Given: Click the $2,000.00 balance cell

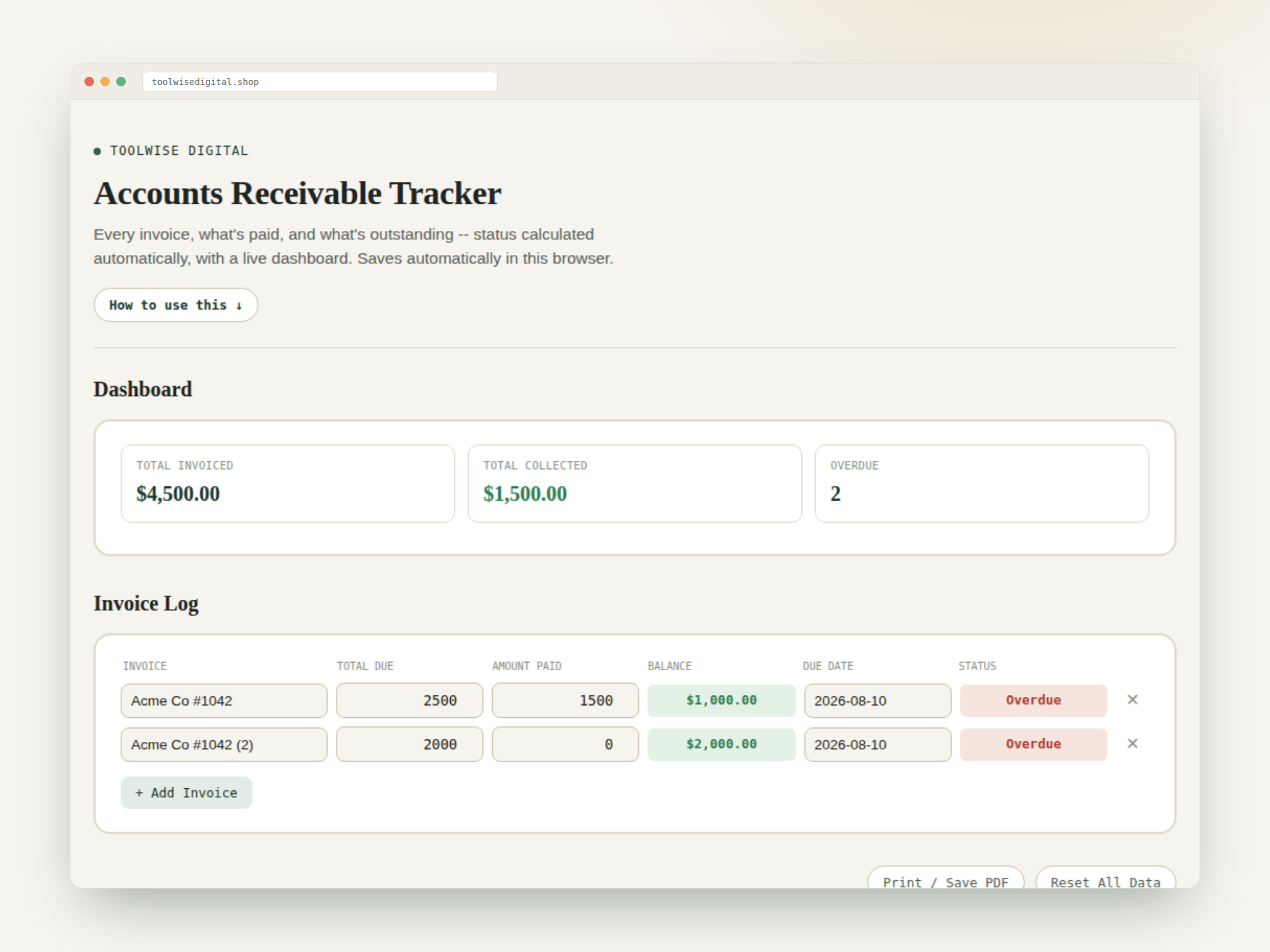Looking at the screenshot, I should [721, 744].
